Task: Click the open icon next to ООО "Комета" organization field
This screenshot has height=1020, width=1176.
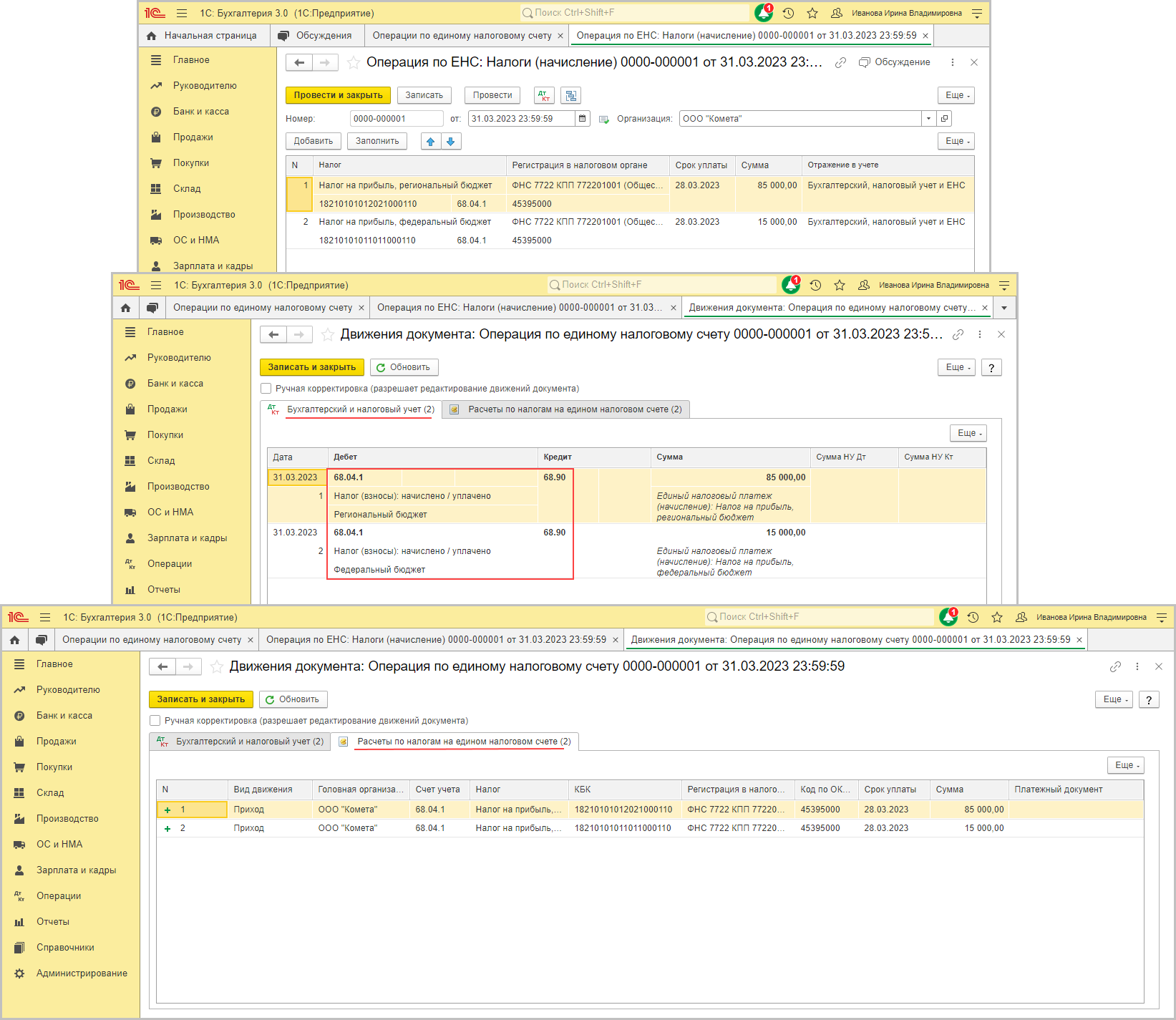Action: (945, 119)
